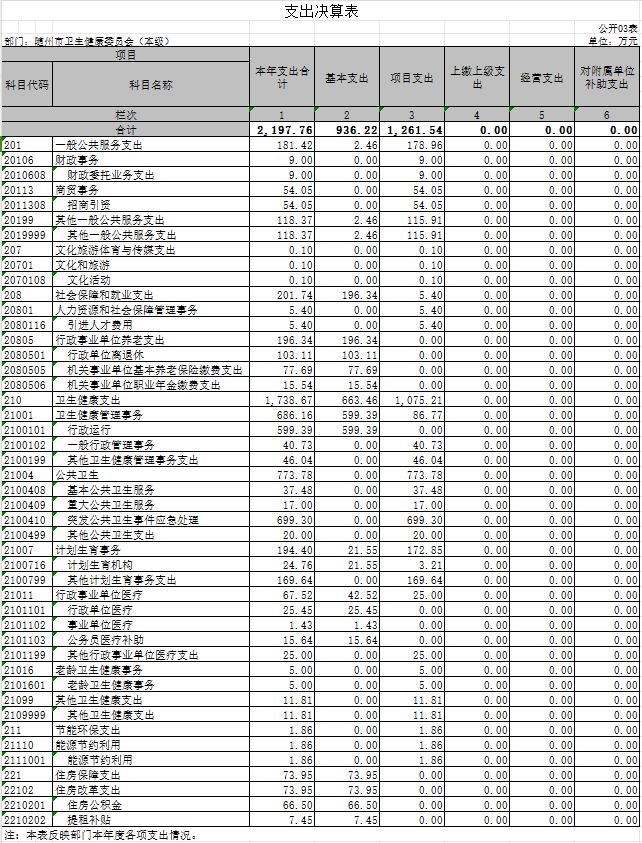Select the '上缴上级支出' header cell
The width and height of the screenshot is (642, 843).
pos(478,78)
